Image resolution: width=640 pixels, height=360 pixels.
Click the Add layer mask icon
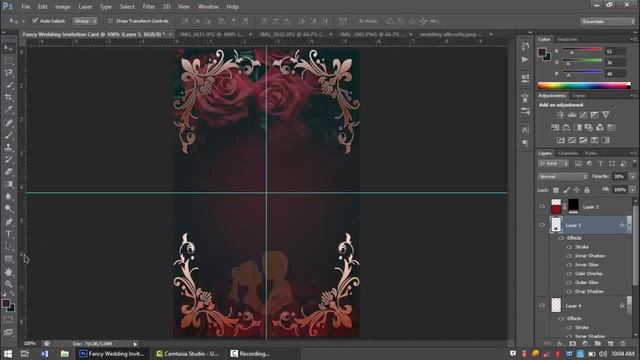(x=573, y=344)
